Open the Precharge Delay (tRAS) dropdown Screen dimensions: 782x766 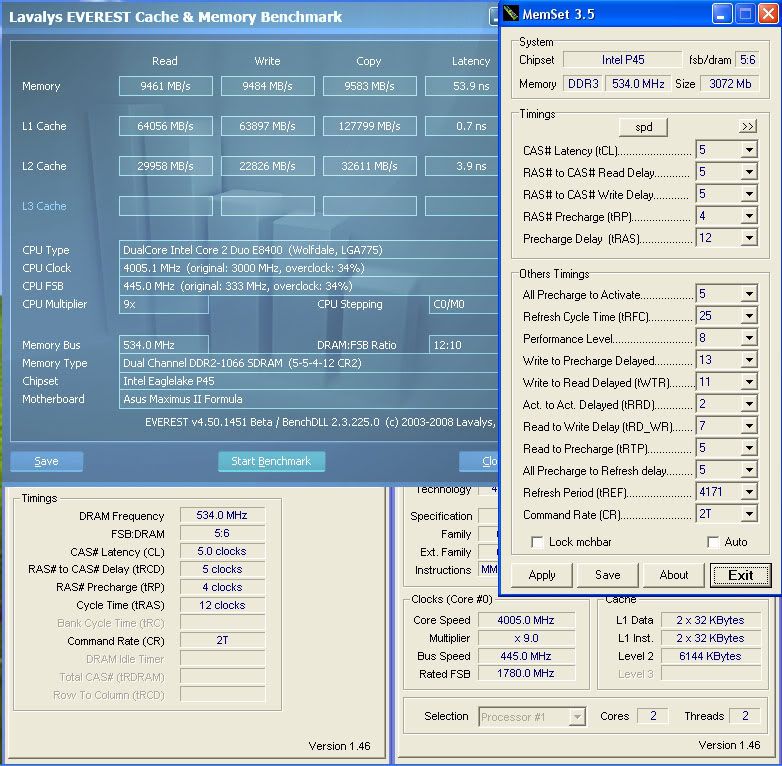pos(749,238)
